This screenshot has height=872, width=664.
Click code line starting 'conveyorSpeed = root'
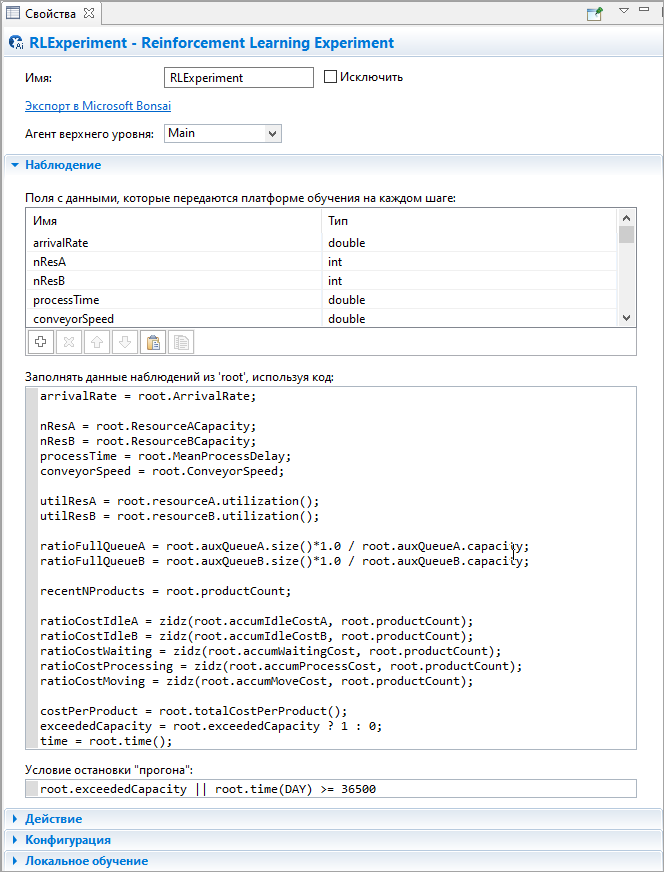pyautogui.click(x=162, y=471)
